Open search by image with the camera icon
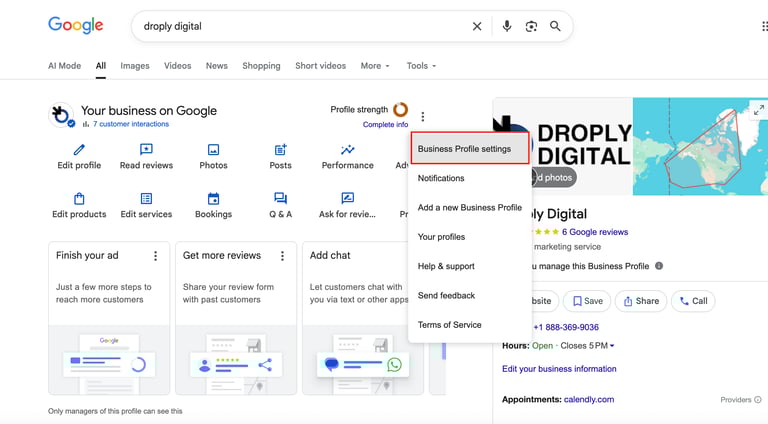Viewport: 768px width, 424px height. (531, 26)
